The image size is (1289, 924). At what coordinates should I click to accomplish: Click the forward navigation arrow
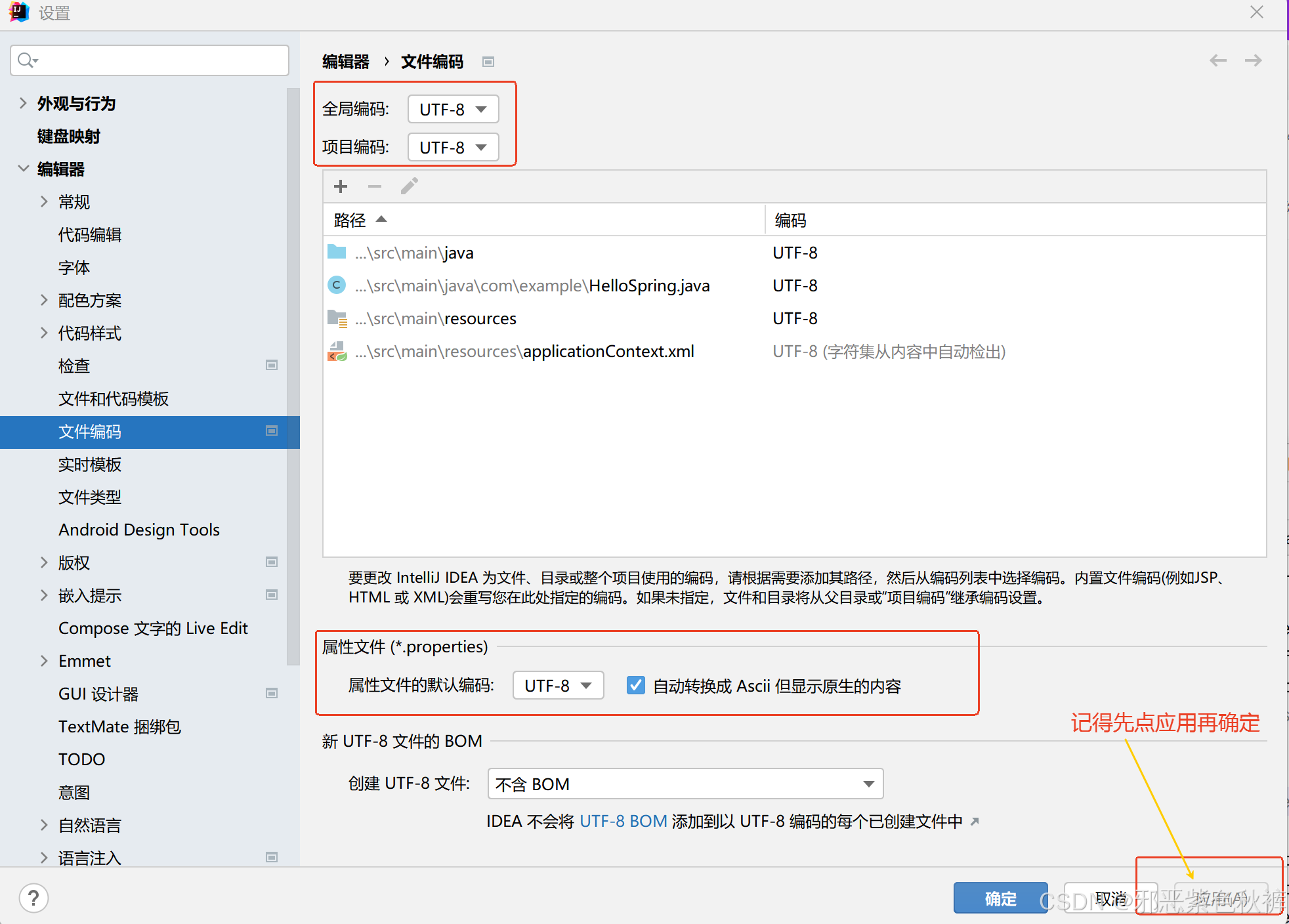point(1253,60)
